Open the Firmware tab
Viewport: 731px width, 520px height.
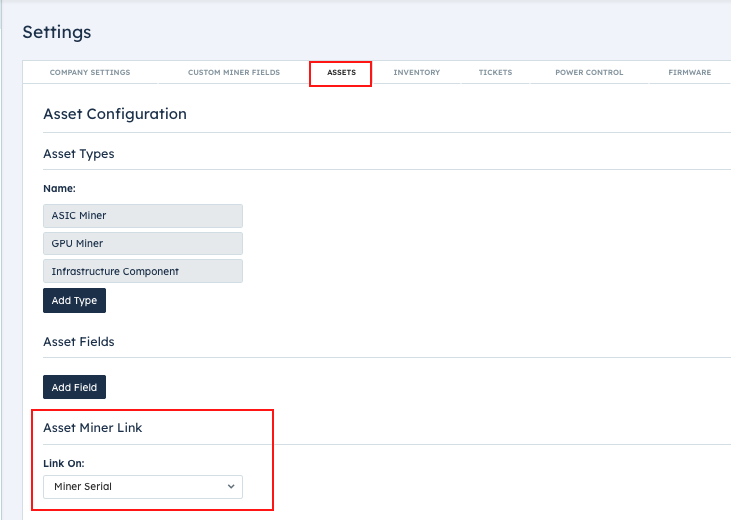(x=690, y=72)
